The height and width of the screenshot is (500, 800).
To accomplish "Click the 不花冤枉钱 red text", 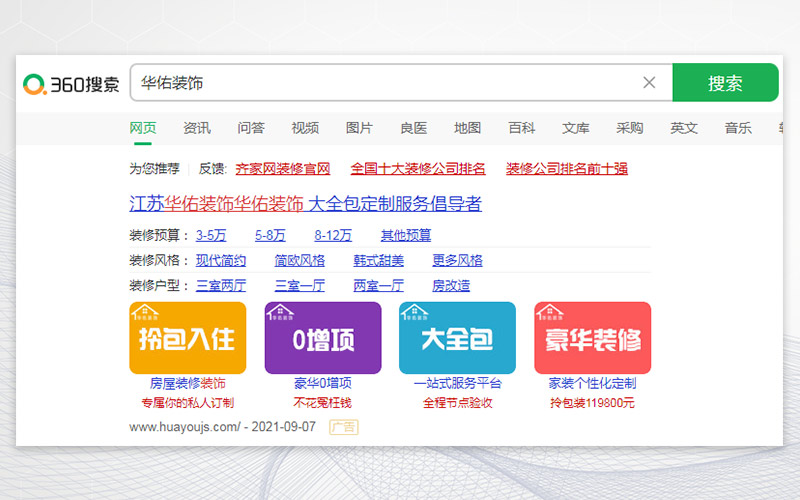I will click(323, 403).
